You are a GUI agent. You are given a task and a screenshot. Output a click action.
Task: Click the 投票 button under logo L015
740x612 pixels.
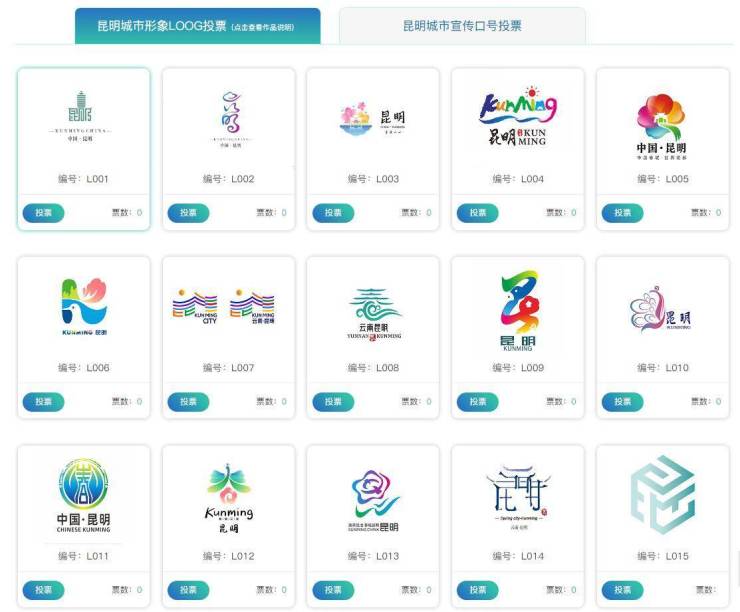pyautogui.click(x=622, y=590)
